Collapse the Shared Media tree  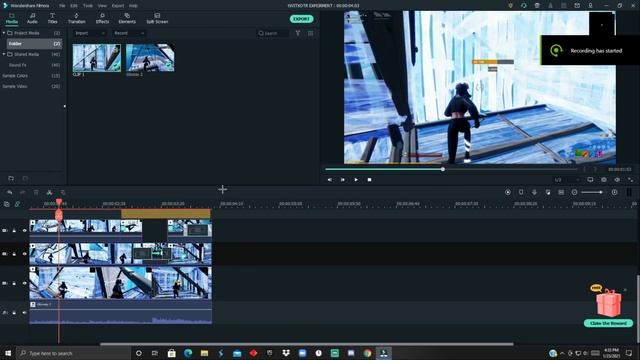tap(4, 54)
